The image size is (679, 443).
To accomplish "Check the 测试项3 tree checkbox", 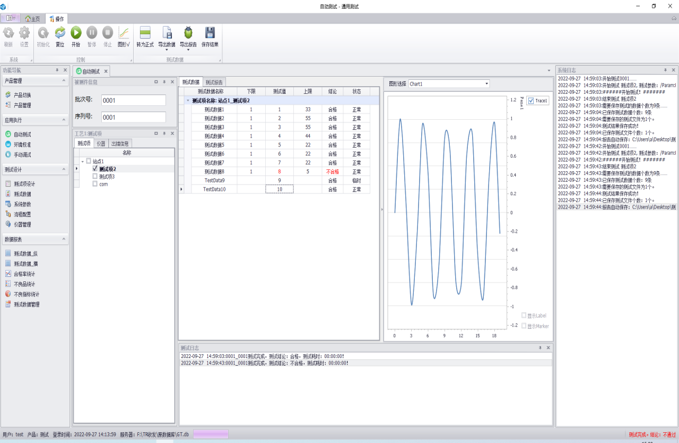I will (95, 176).
